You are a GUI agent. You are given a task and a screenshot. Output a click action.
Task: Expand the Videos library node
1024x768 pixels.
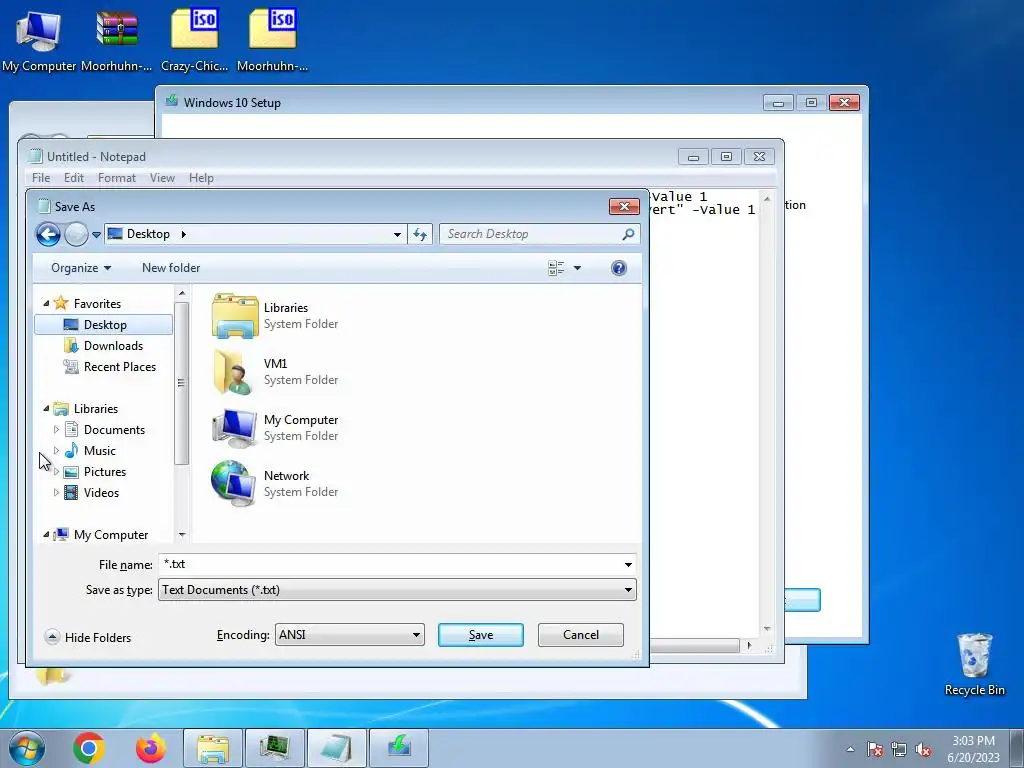tap(56, 492)
